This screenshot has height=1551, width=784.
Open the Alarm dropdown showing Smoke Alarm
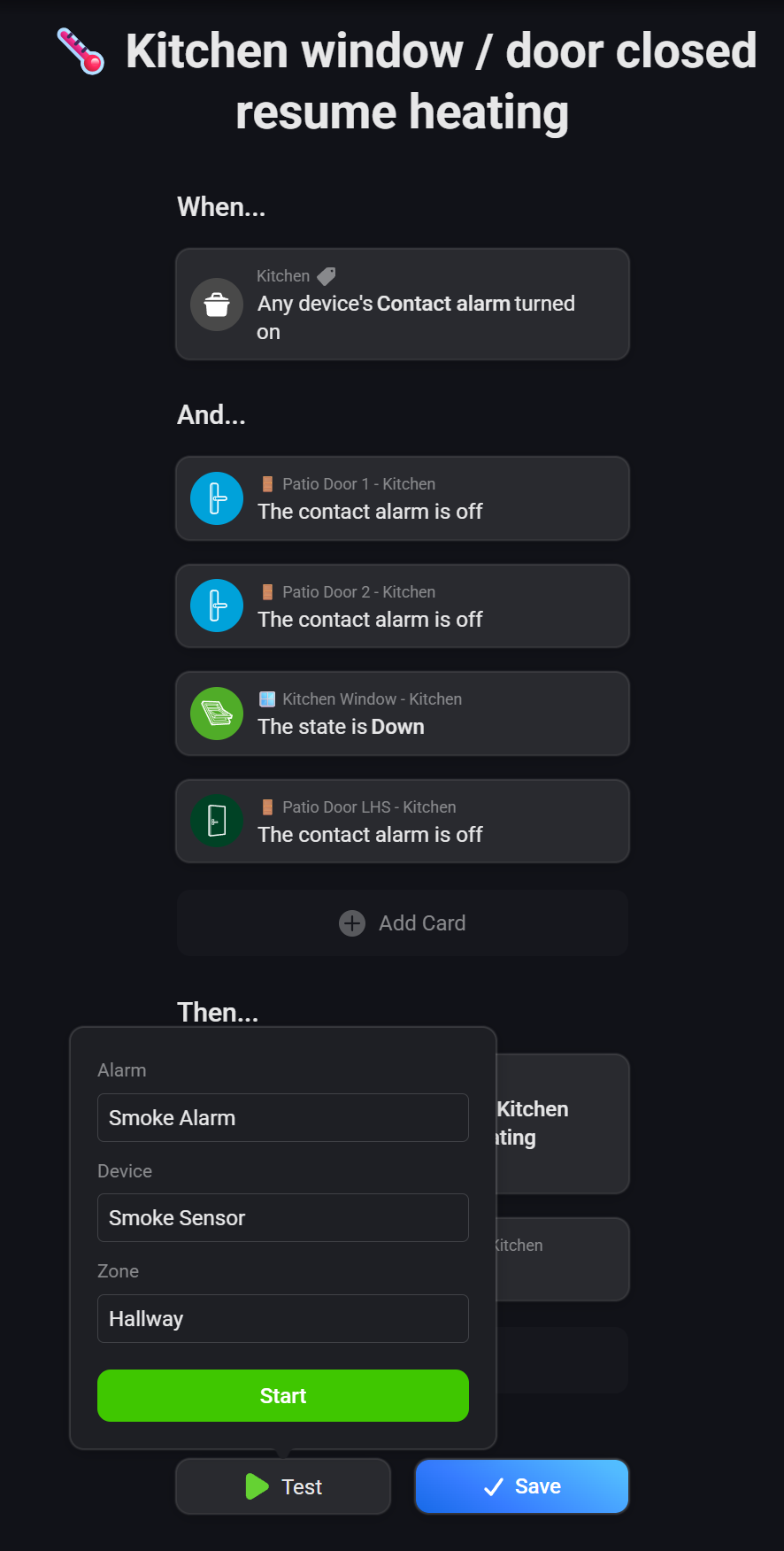click(282, 1117)
